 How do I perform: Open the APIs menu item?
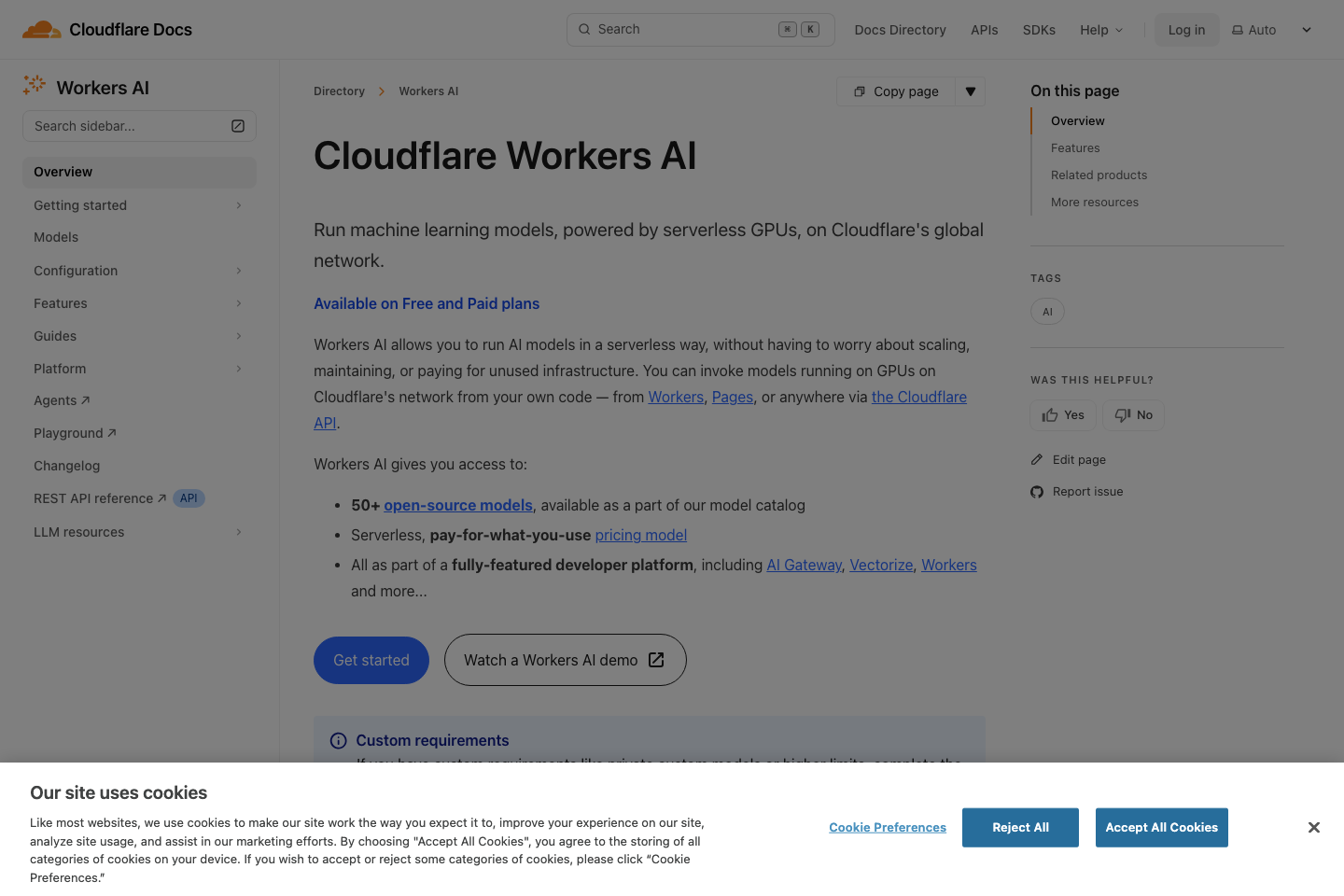pos(984,29)
